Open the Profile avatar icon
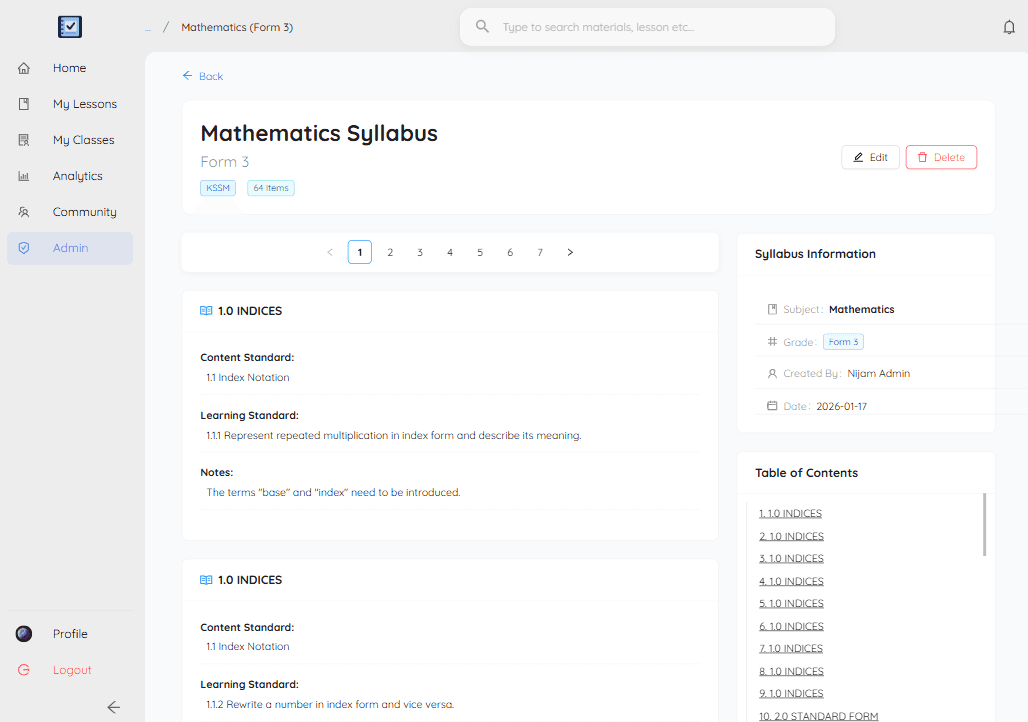 [23, 633]
